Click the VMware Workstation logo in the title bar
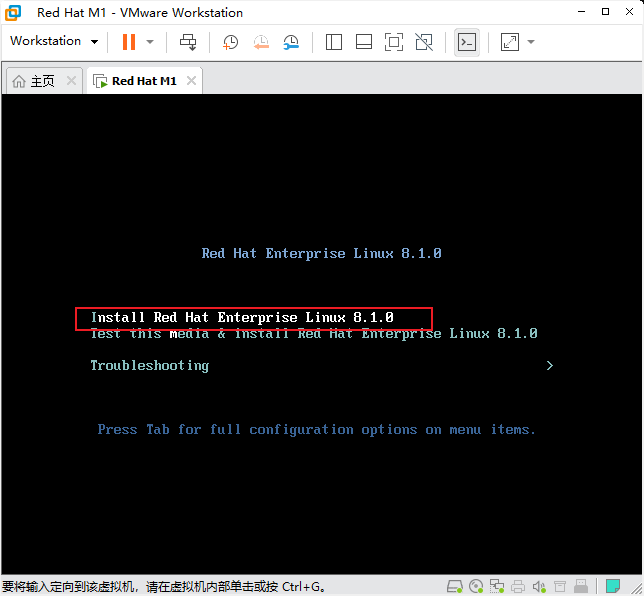The width and height of the screenshot is (644, 596). (13, 13)
